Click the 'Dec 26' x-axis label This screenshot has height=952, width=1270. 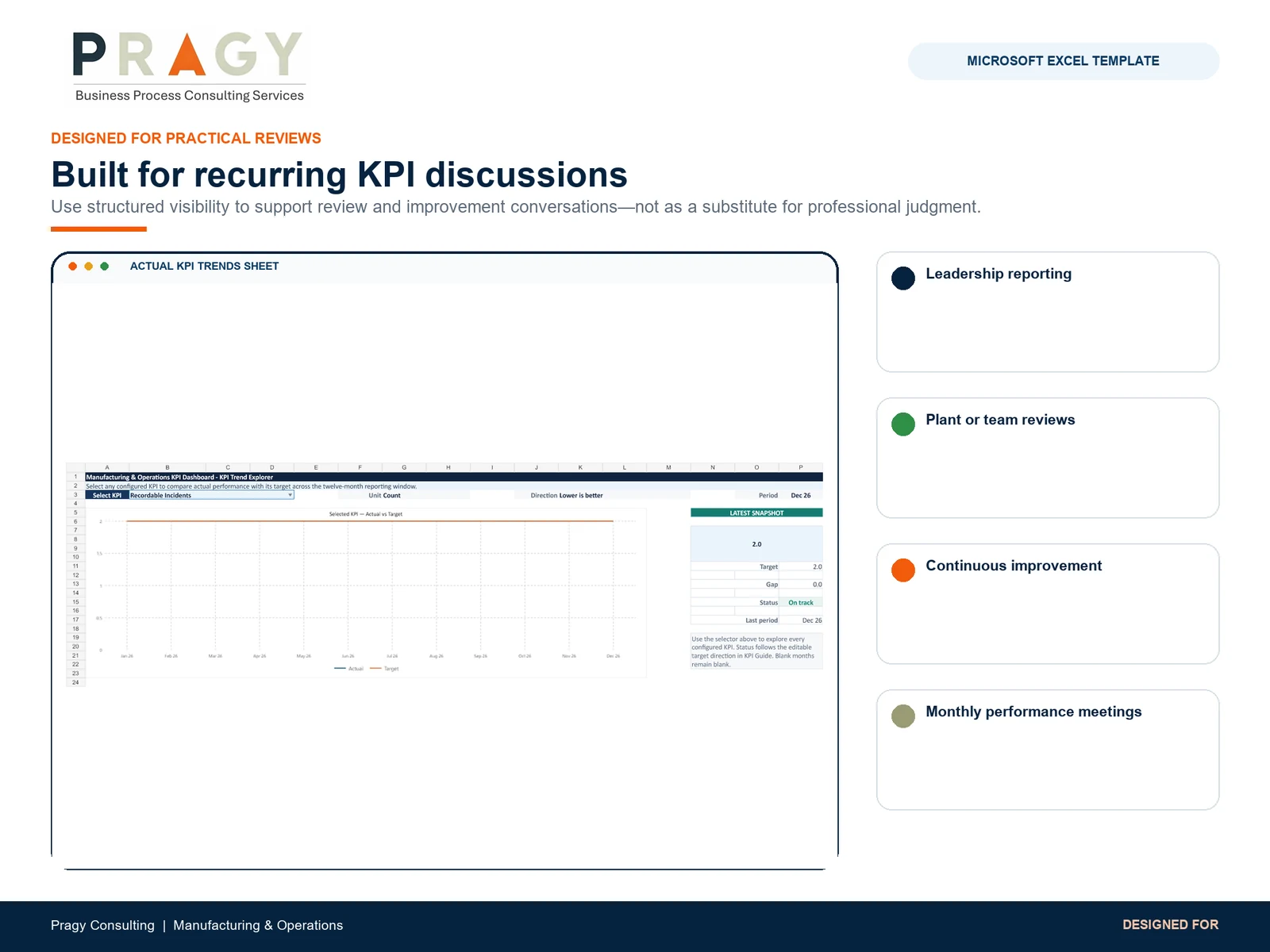(614, 656)
